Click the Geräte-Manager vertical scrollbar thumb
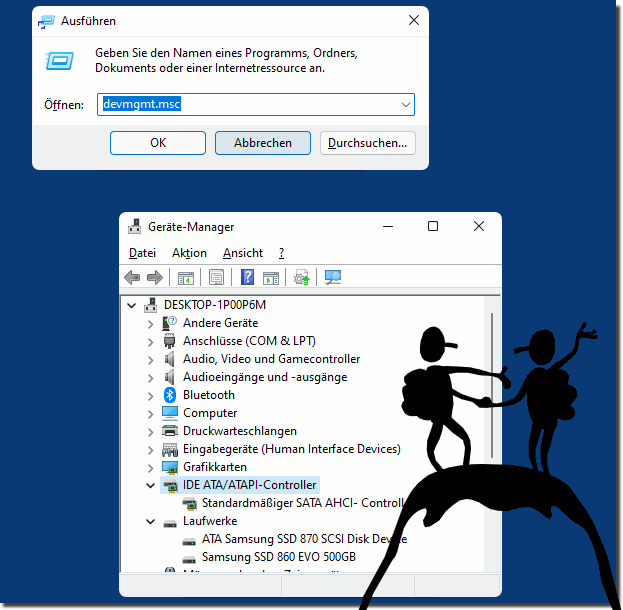 point(492,385)
